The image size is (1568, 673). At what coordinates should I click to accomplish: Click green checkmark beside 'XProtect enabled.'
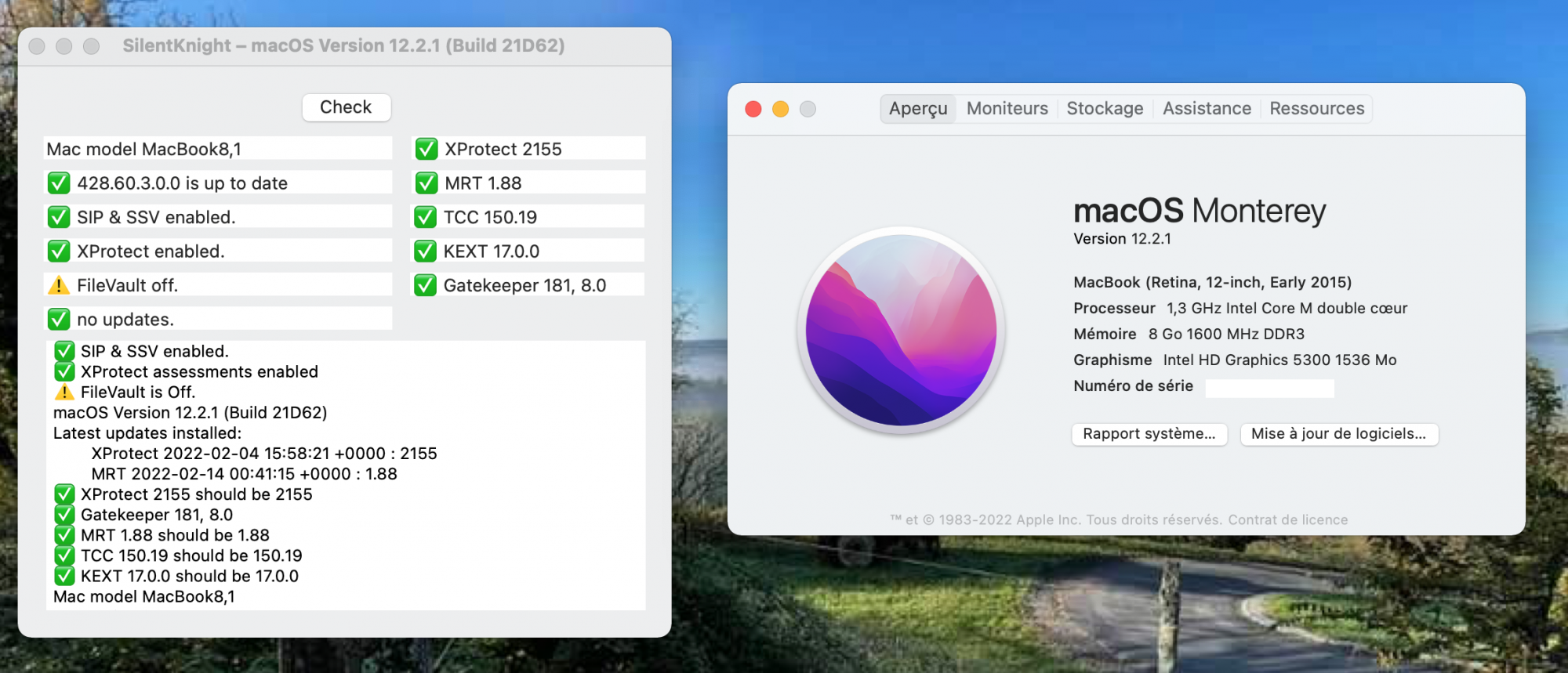(59, 251)
